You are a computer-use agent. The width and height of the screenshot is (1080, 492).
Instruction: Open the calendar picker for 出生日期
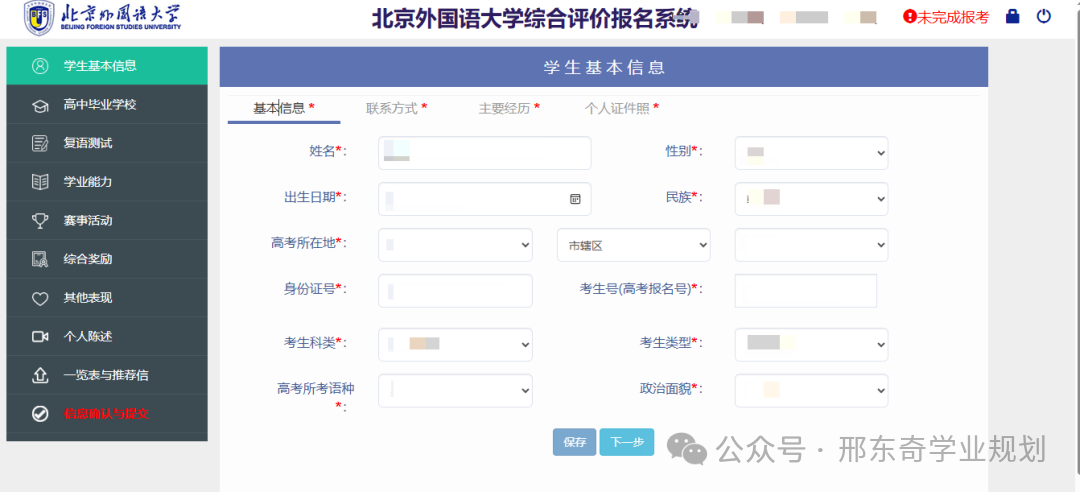[x=575, y=199]
